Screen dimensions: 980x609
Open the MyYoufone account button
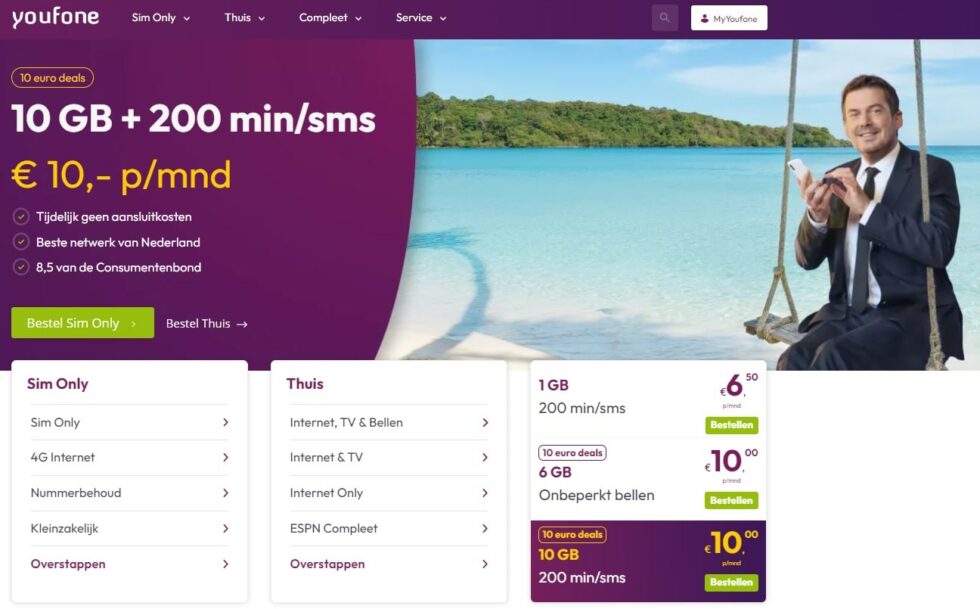[729, 18]
